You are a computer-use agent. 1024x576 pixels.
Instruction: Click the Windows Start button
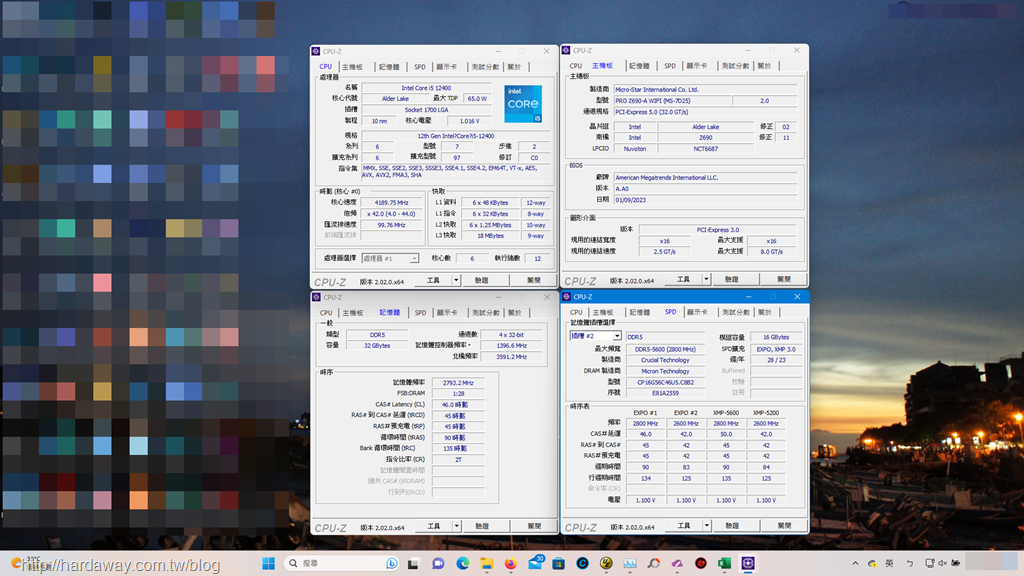coord(269,564)
